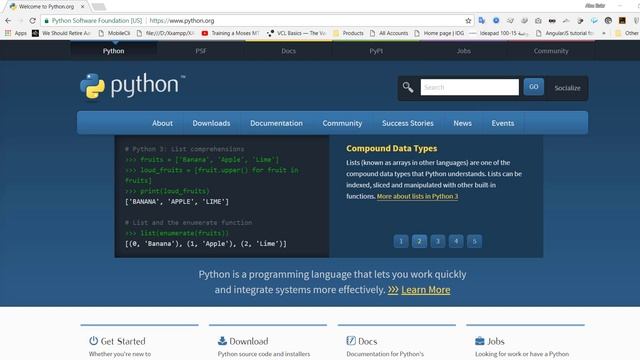The width and height of the screenshot is (640, 360).
Task: Click the ['BANANA', 'APPLE', 'LIME'] output line
Action: (177, 202)
